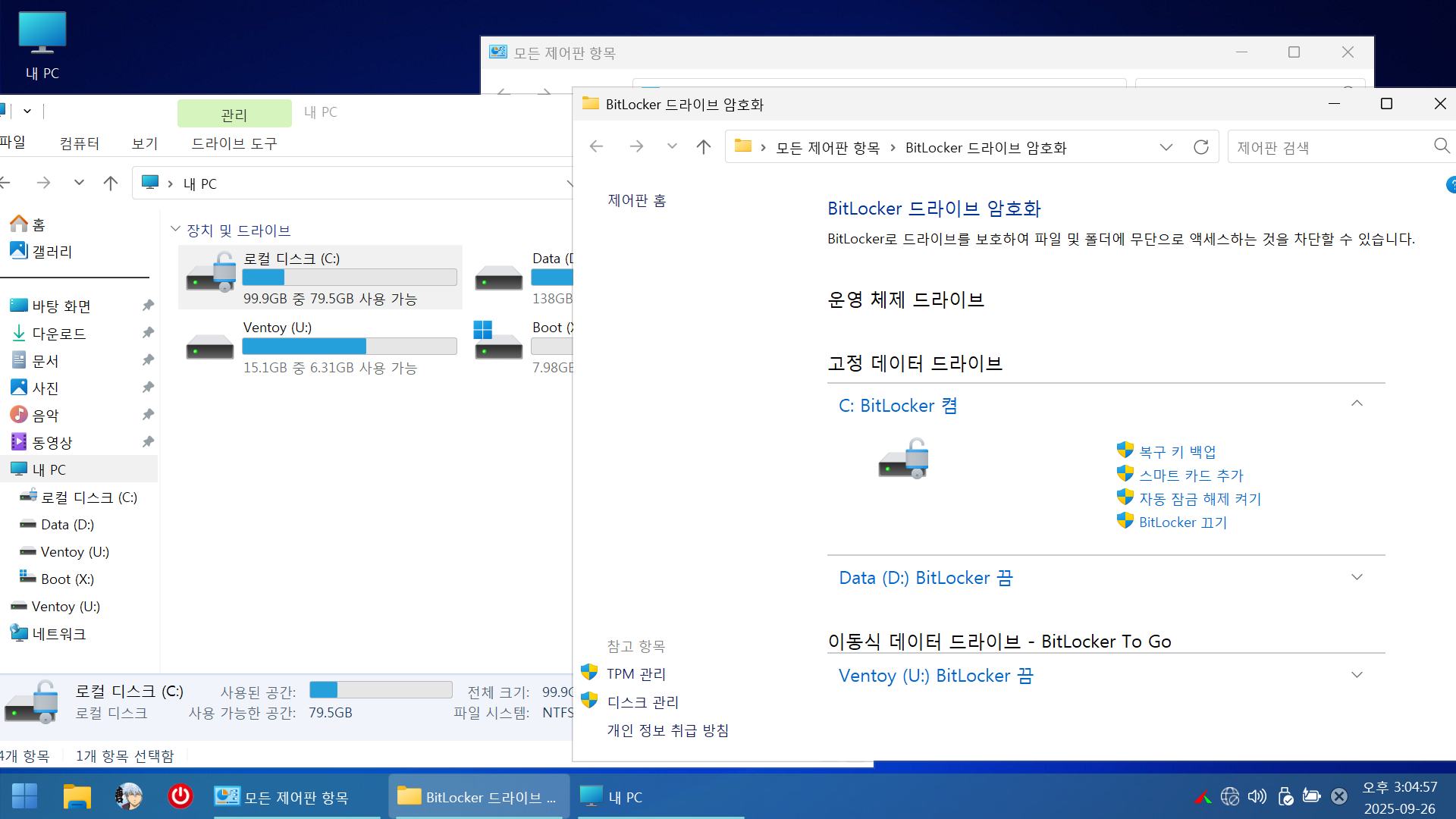This screenshot has height=819, width=1456.
Task: Expand Ventoy (U:) BitLocker 끔 section
Action: point(1357,675)
